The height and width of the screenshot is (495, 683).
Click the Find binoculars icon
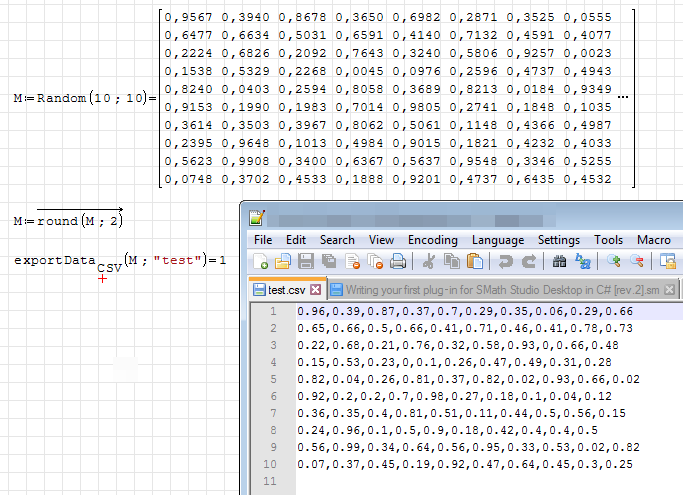560,263
